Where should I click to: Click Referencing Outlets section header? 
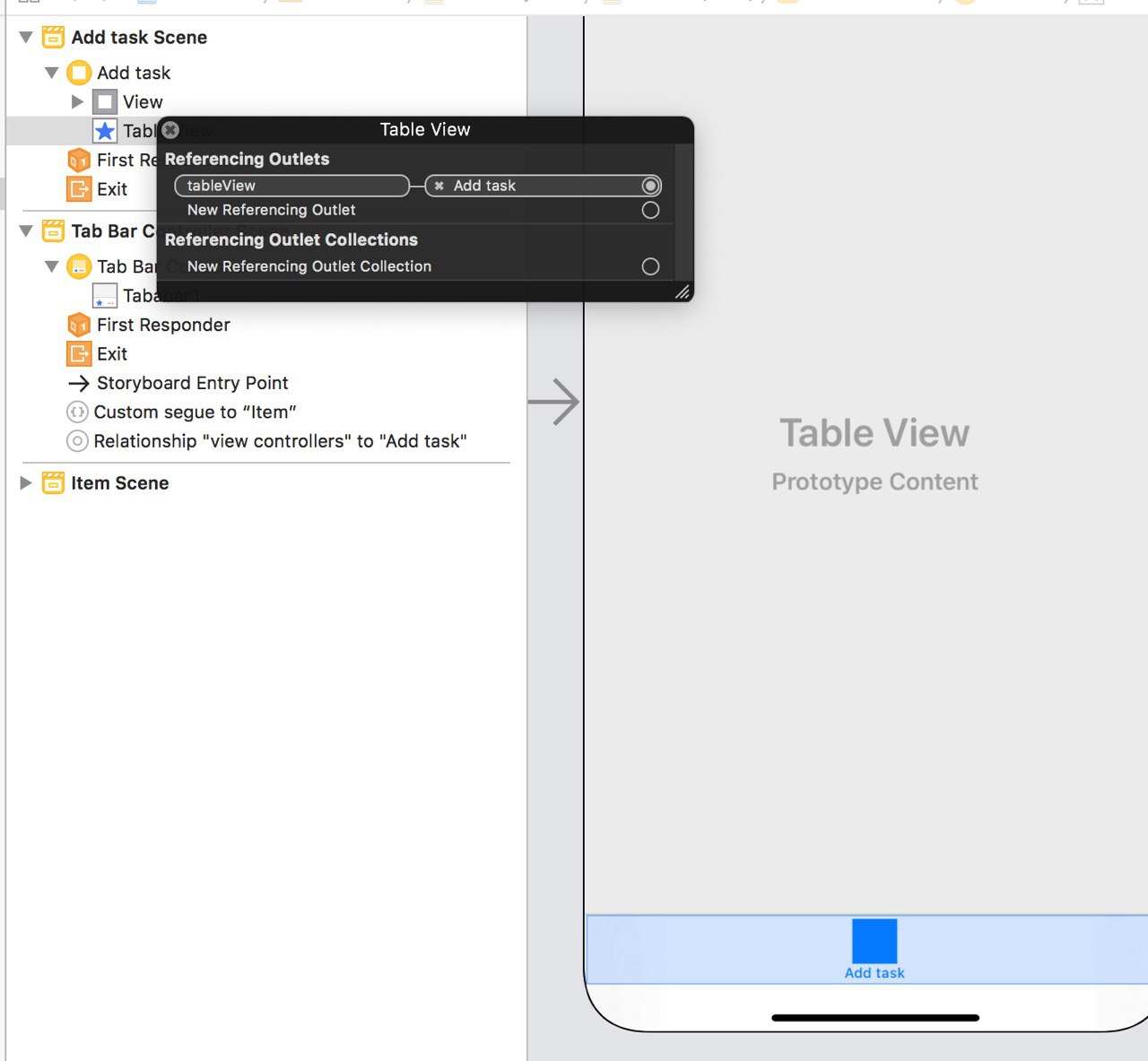point(247,160)
